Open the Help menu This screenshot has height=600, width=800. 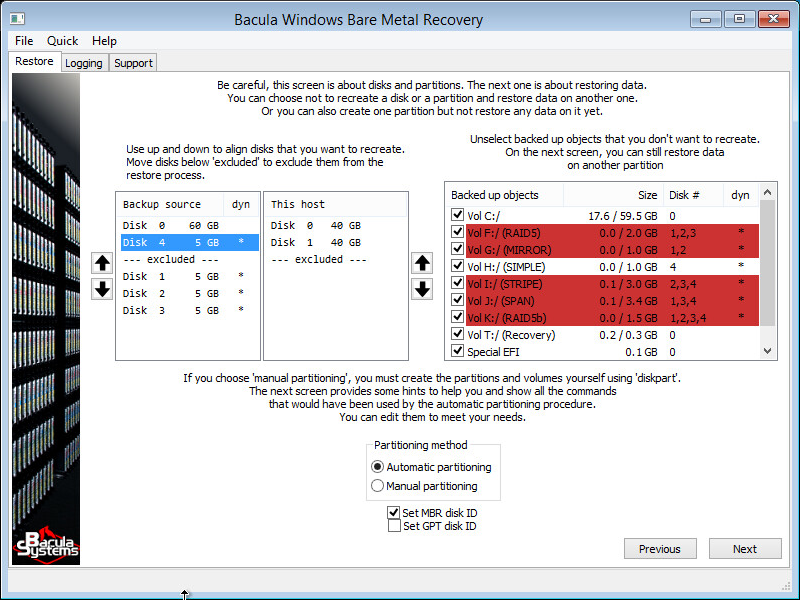[104, 41]
